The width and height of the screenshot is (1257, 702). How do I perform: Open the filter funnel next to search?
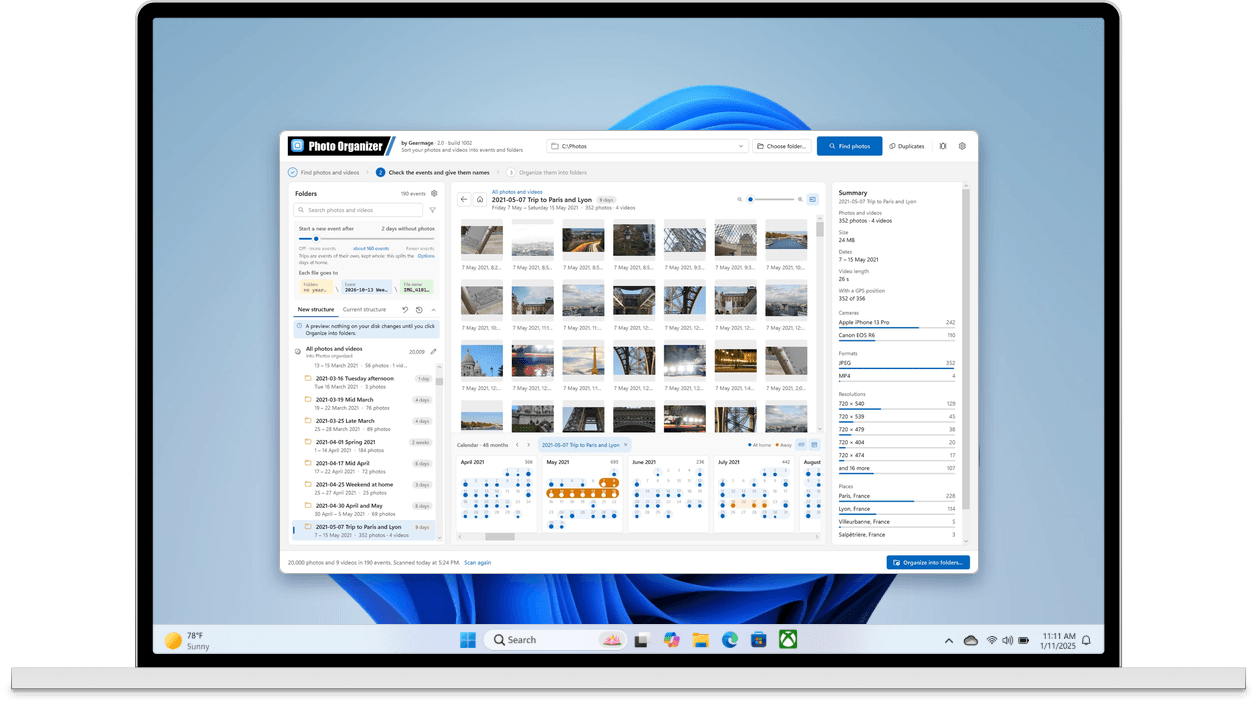tap(432, 210)
